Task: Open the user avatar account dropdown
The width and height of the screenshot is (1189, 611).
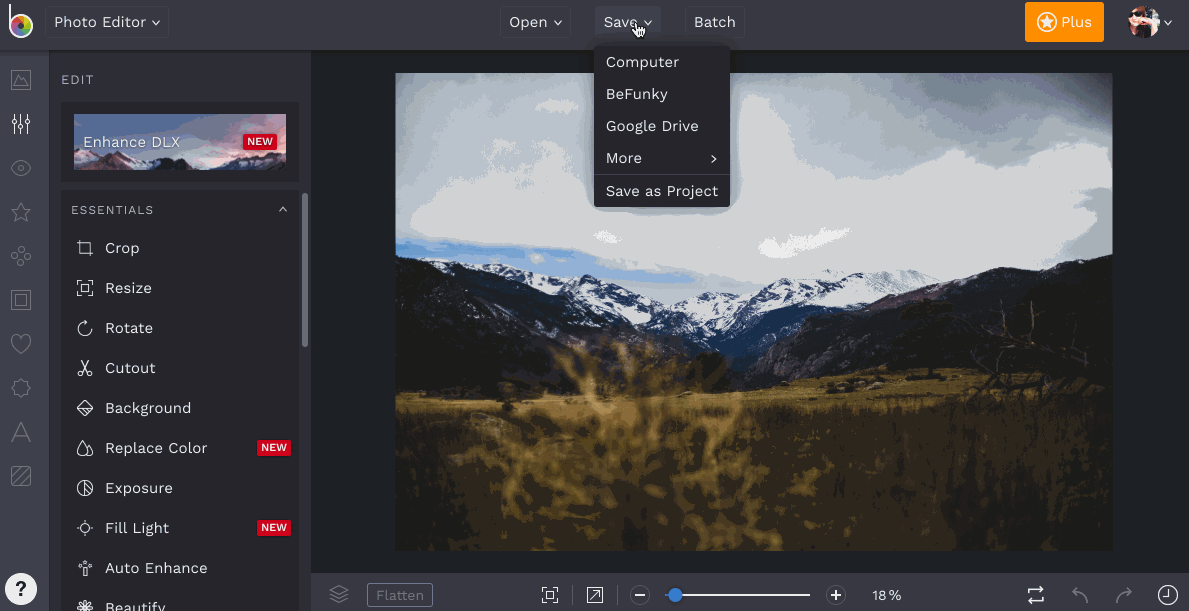Action: pyautogui.click(x=1150, y=22)
